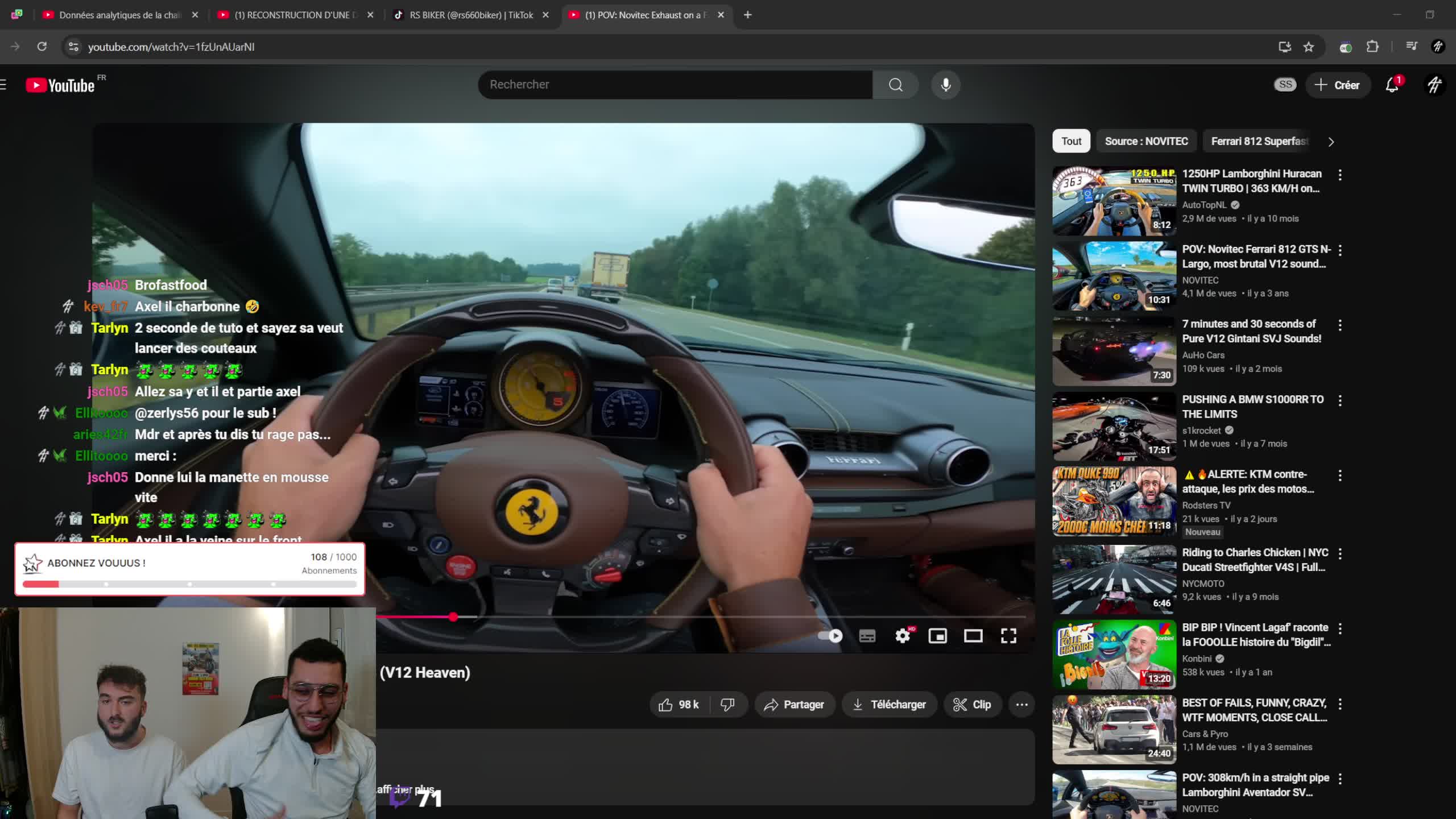Toggle subtitles in the video player

click(867, 636)
